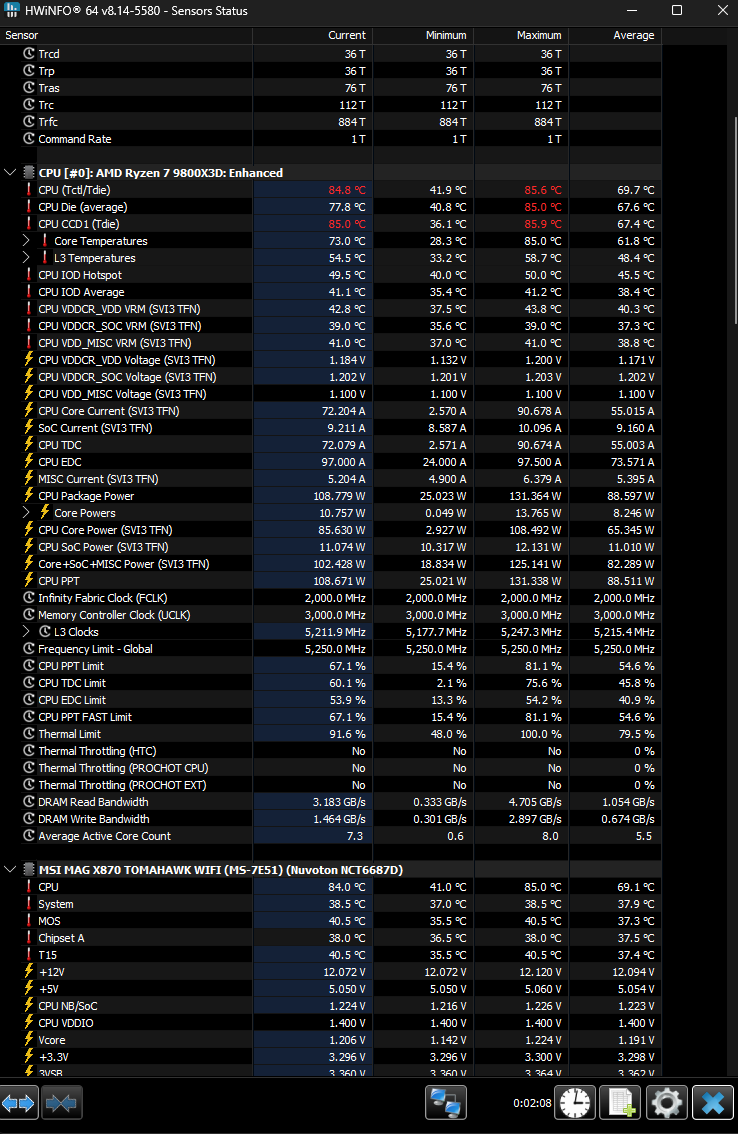The width and height of the screenshot is (738, 1134).
Task: Click clock icon beside Command Rate
Action: click(29, 138)
